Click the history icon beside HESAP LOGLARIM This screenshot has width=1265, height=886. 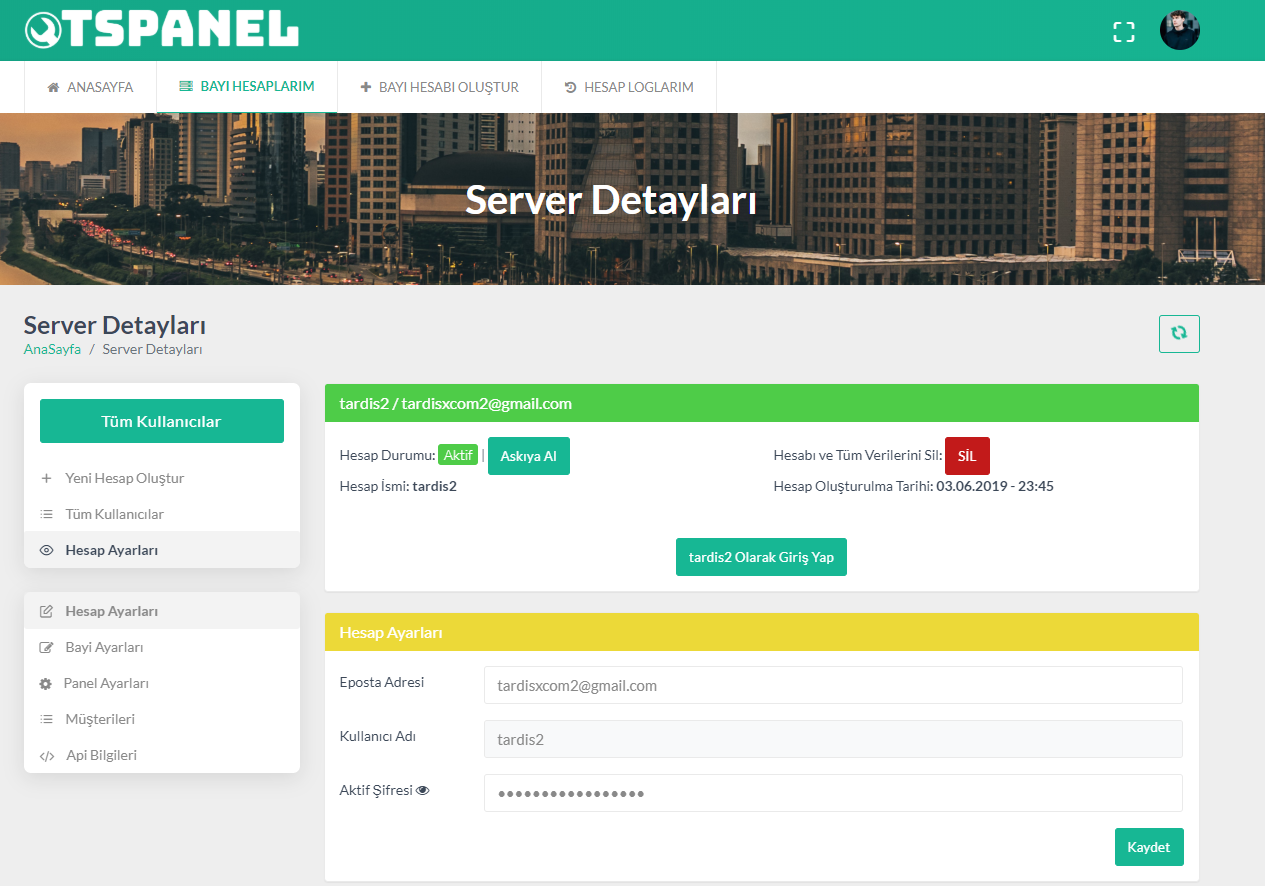click(571, 87)
